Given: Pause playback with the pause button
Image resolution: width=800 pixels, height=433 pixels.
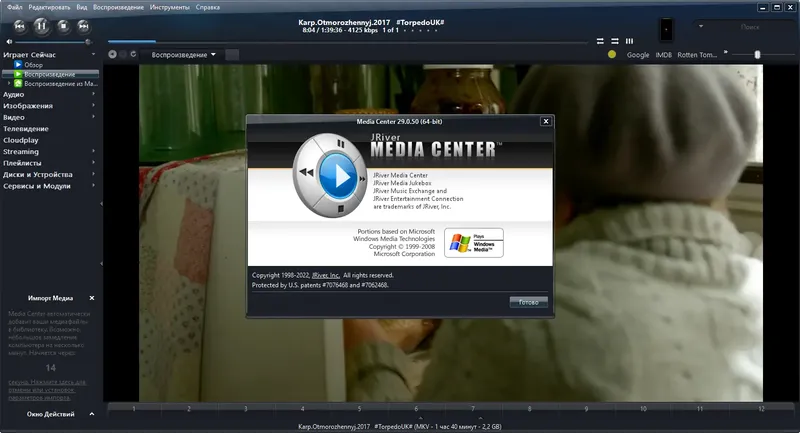Looking at the screenshot, I should [x=41, y=26].
